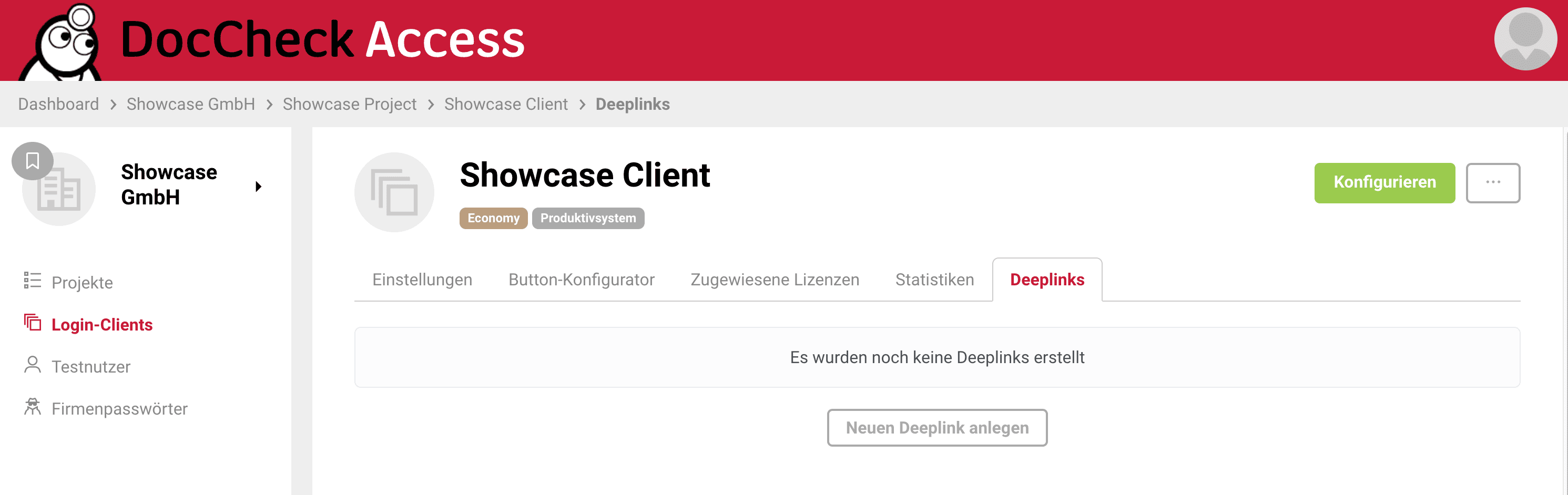Click the Firmenpasswörter spy icon

pyautogui.click(x=32, y=407)
